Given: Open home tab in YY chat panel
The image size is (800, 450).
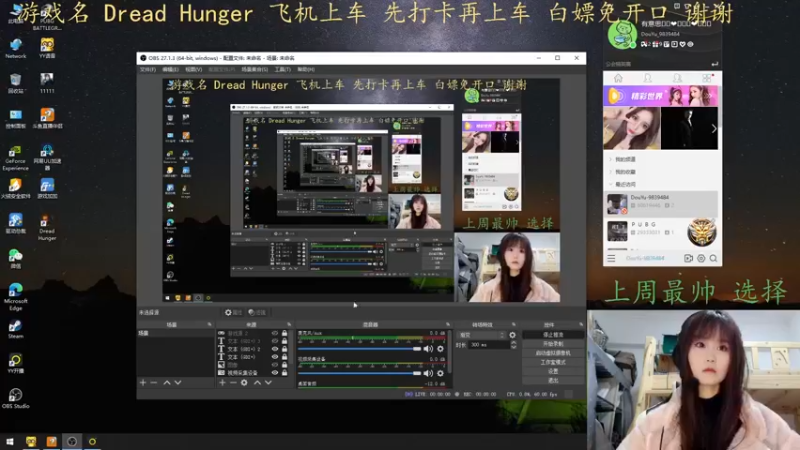Looking at the screenshot, I should (x=618, y=78).
